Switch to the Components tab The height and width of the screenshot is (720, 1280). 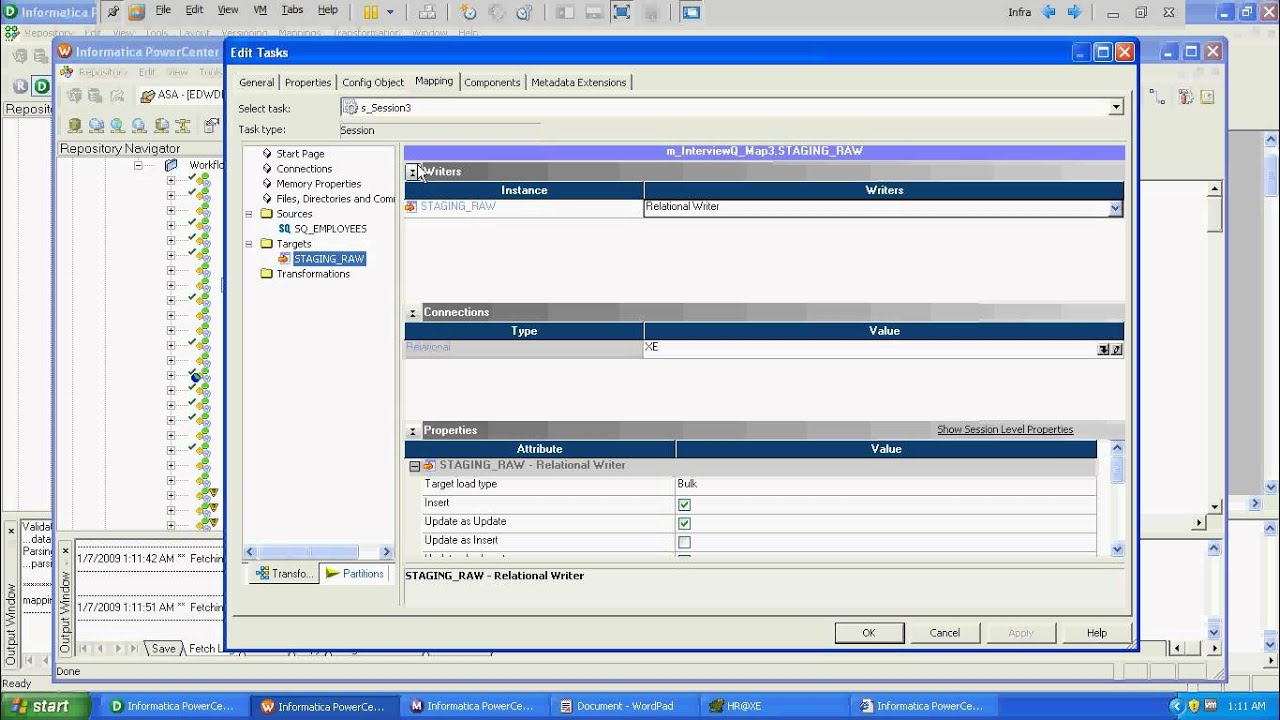tap(492, 82)
